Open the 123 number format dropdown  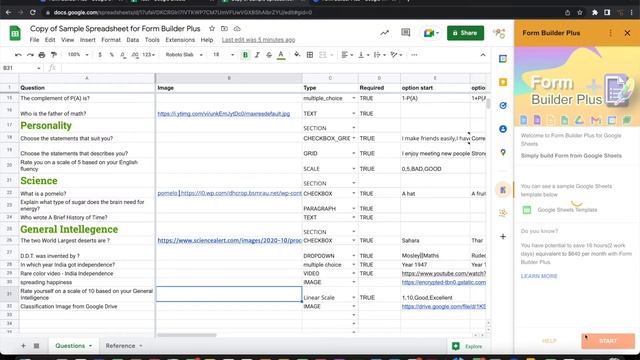point(149,55)
